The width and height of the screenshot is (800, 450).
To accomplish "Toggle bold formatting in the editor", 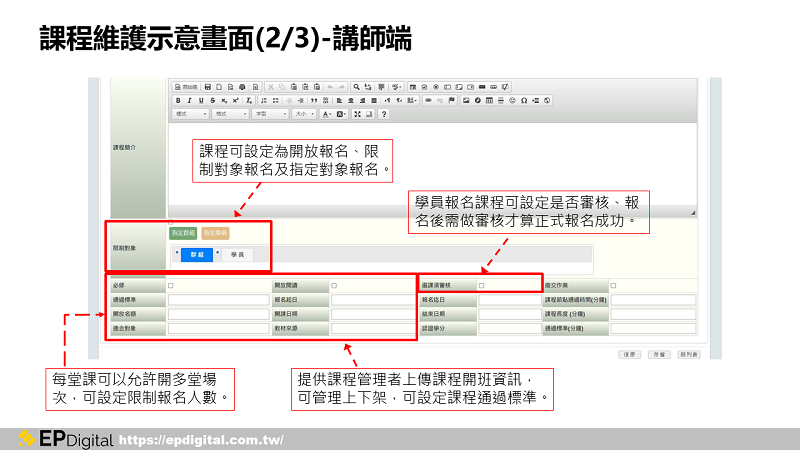I will click(x=178, y=101).
